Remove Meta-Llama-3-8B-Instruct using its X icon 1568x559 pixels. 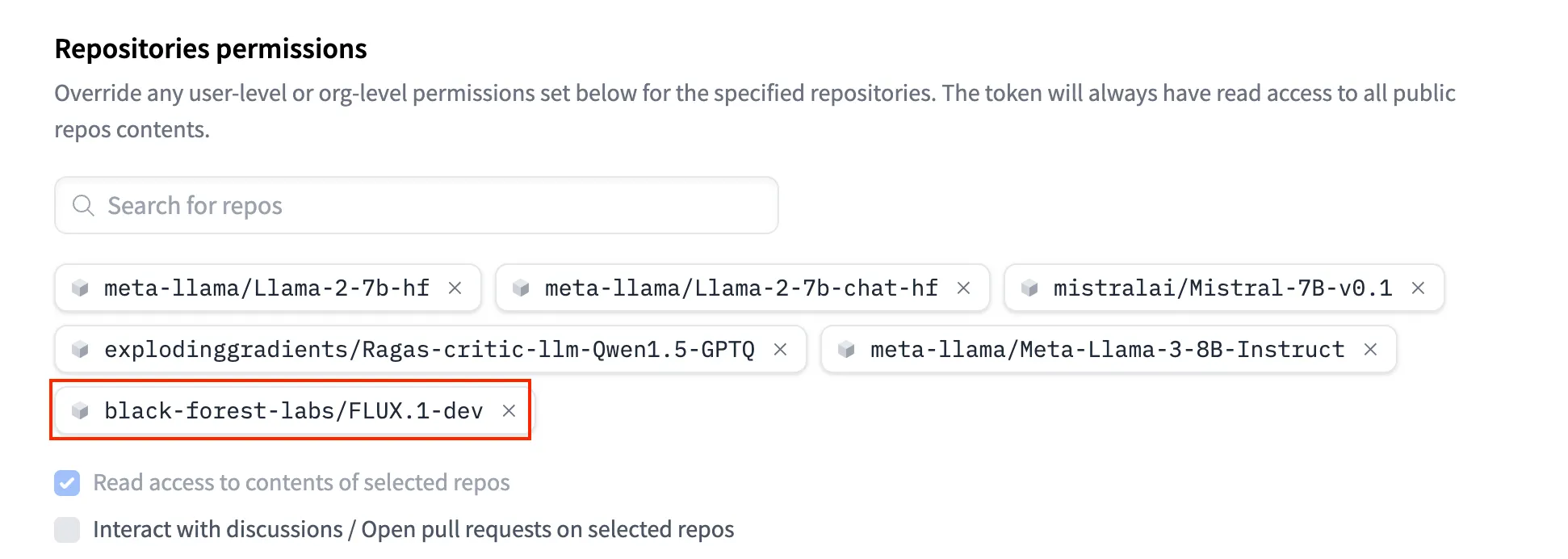pyautogui.click(x=1370, y=350)
